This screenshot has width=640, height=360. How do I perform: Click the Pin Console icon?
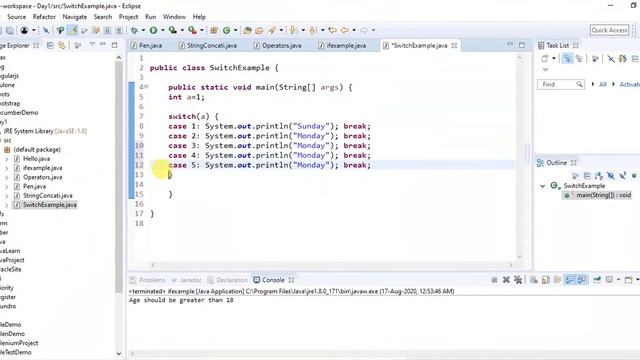[597, 280]
